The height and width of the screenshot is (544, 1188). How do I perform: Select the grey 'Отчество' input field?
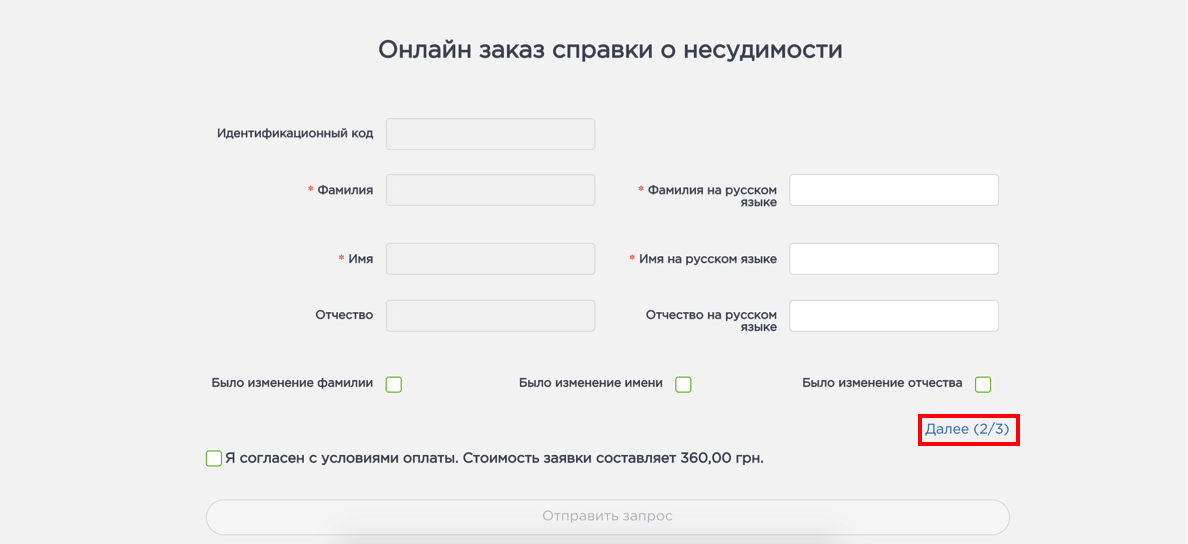coord(490,316)
